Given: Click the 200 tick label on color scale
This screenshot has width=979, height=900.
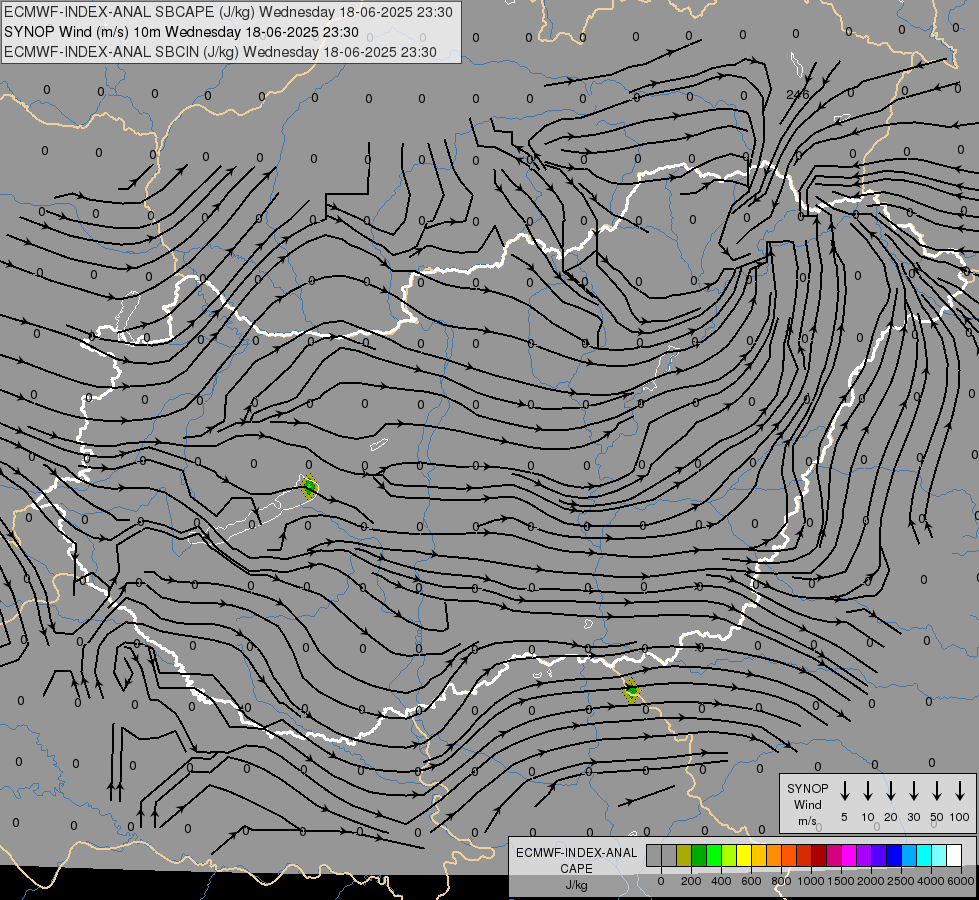Looking at the screenshot, I should point(691,881).
